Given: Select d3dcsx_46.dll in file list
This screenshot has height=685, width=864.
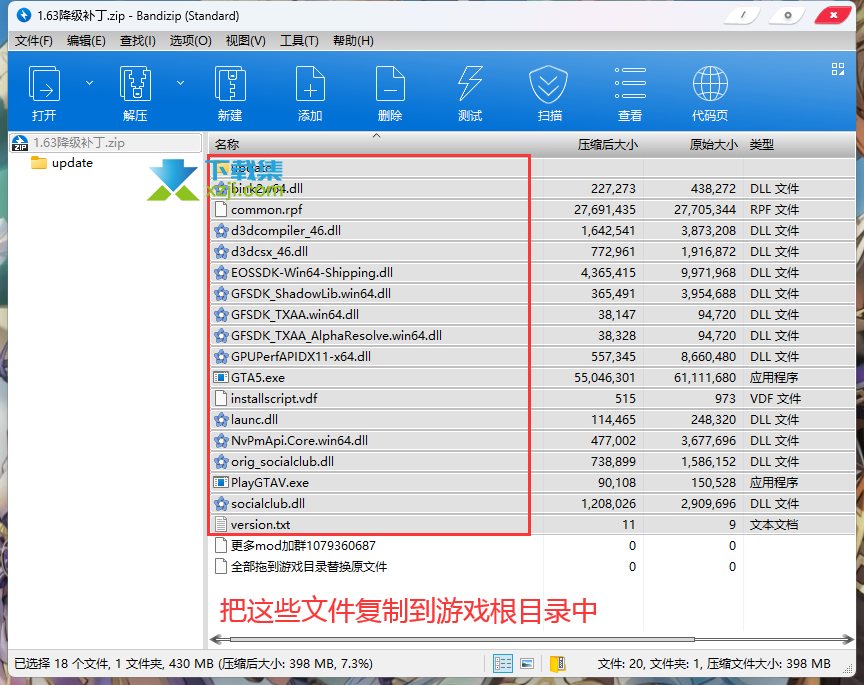Looking at the screenshot, I should [x=532, y=251].
